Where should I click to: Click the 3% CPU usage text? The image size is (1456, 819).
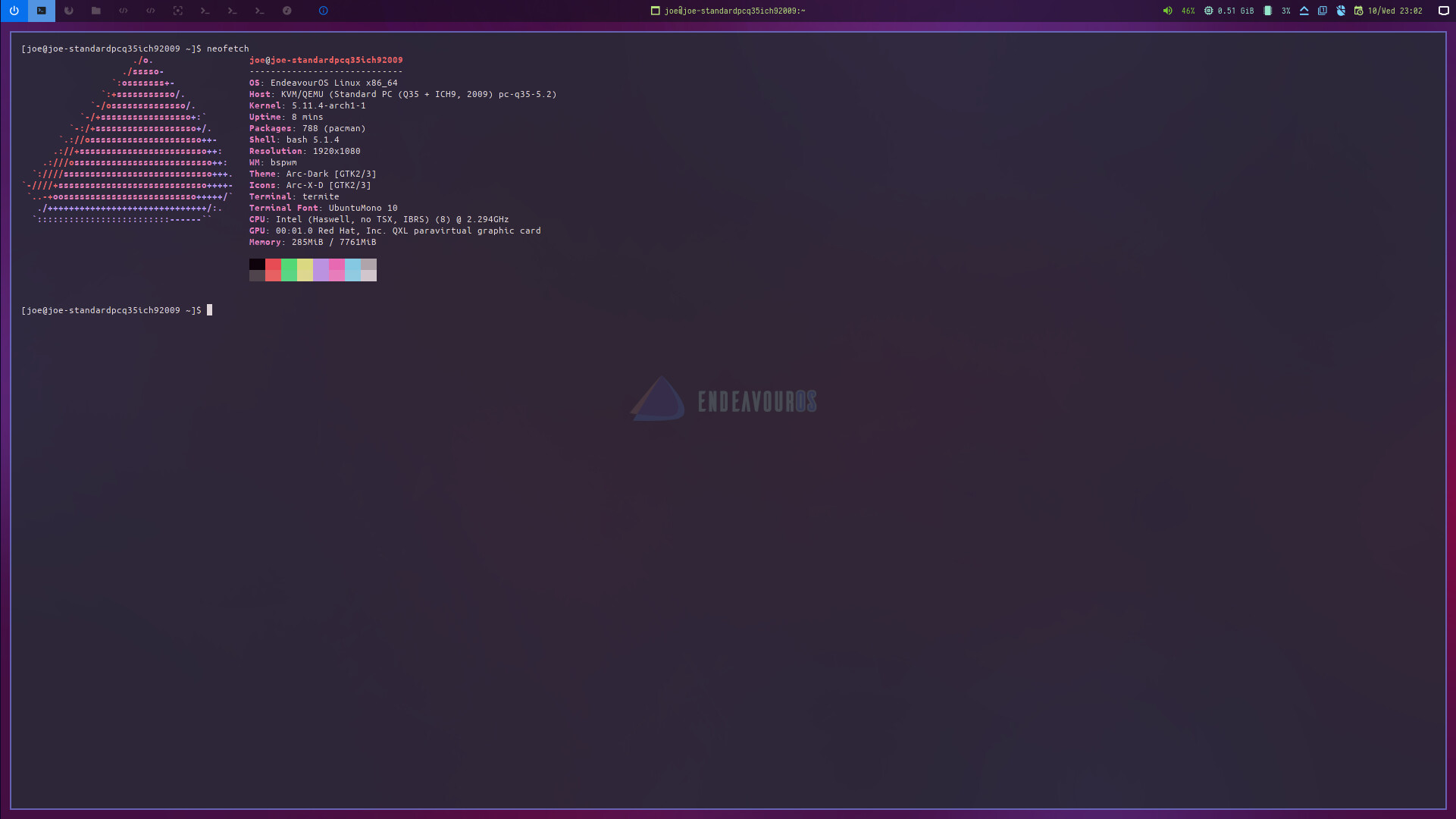tap(1286, 11)
